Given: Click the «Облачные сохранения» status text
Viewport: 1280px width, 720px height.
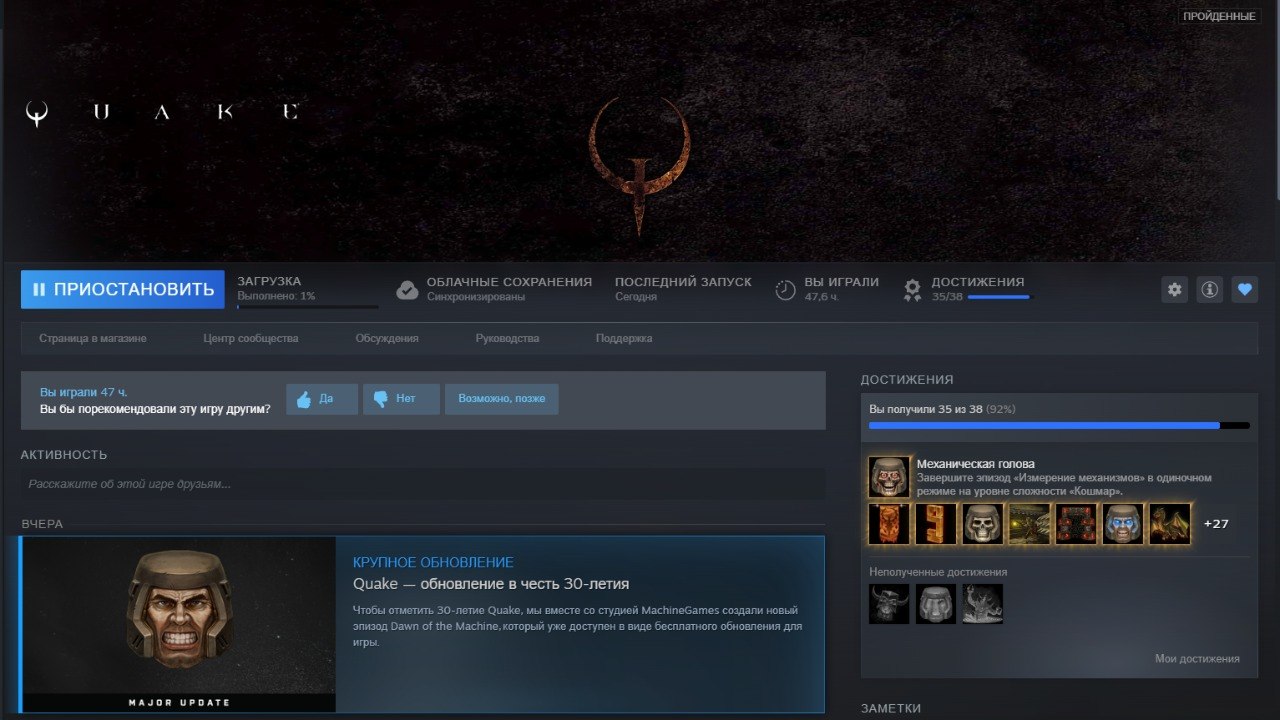Looking at the screenshot, I should click(509, 289).
